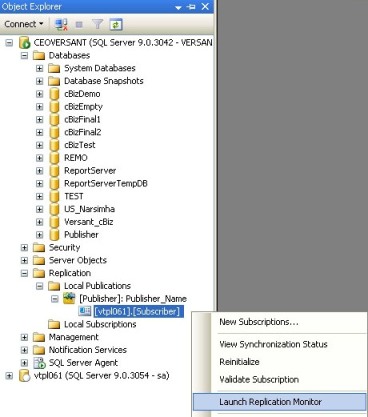
Task: Click the ReportServerTempDB database icon
Action: pos(54,184)
